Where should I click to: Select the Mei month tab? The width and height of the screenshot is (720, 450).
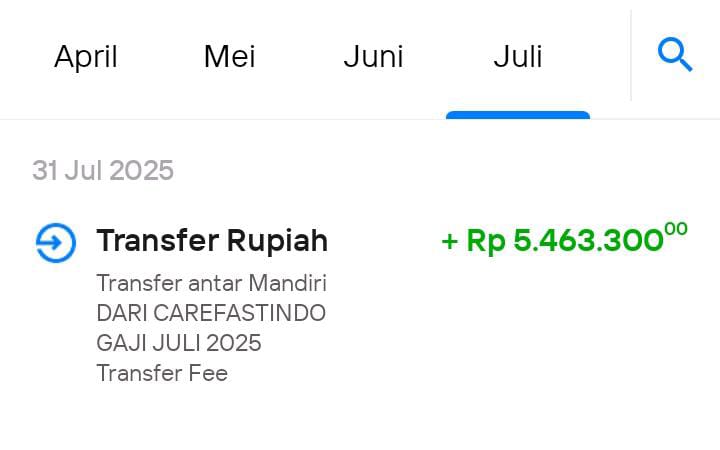point(230,56)
